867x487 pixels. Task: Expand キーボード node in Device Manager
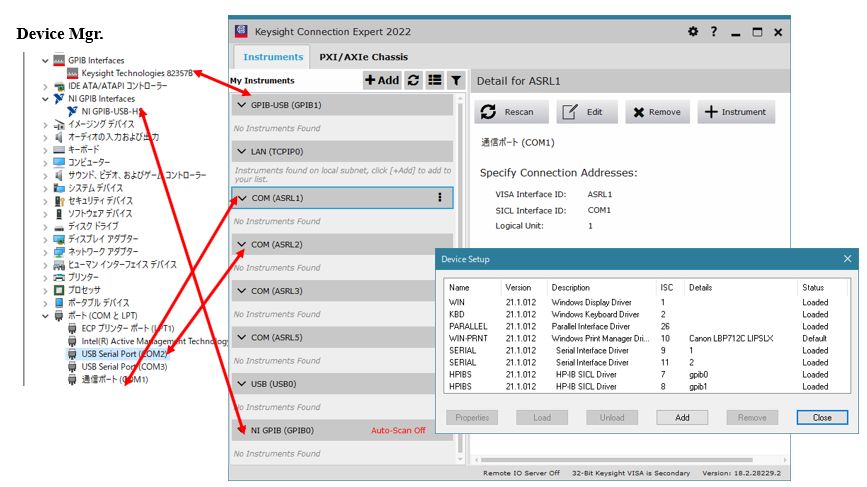click(x=45, y=150)
